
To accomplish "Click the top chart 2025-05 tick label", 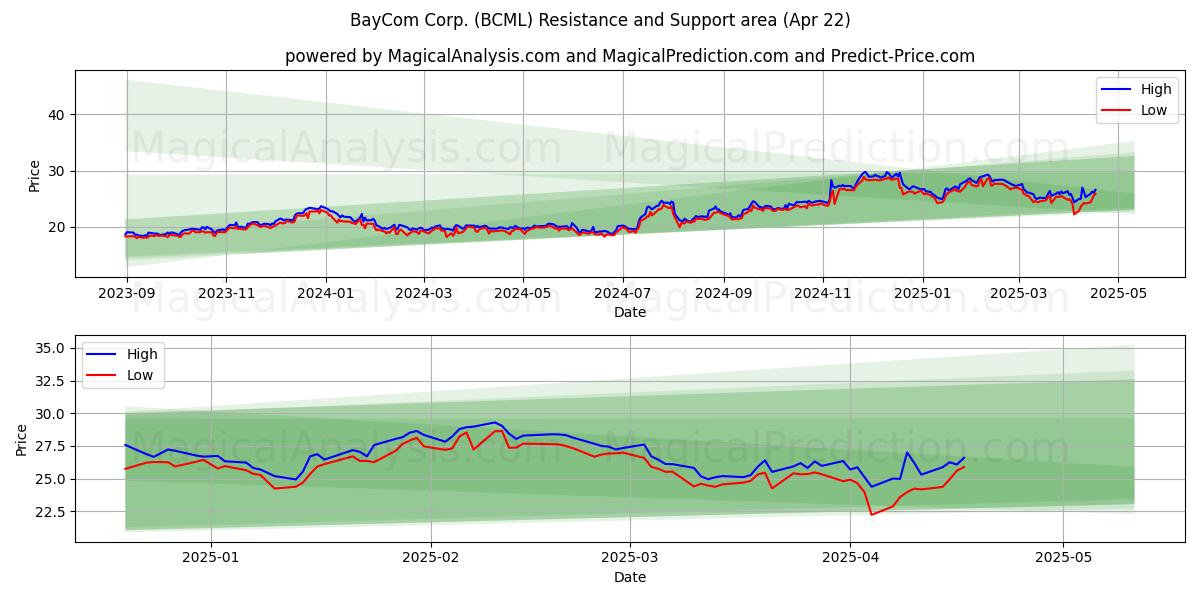I will (1118, 293).
